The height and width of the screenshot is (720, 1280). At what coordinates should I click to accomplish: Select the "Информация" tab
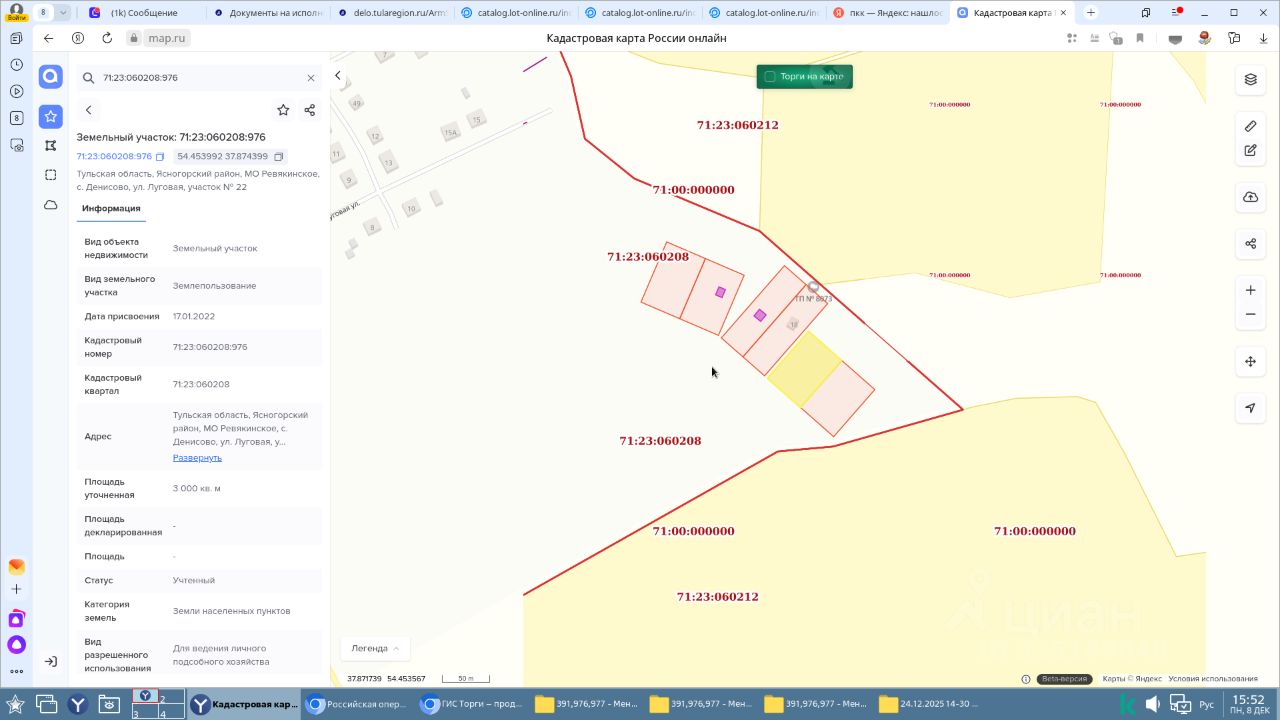point(111,208)
